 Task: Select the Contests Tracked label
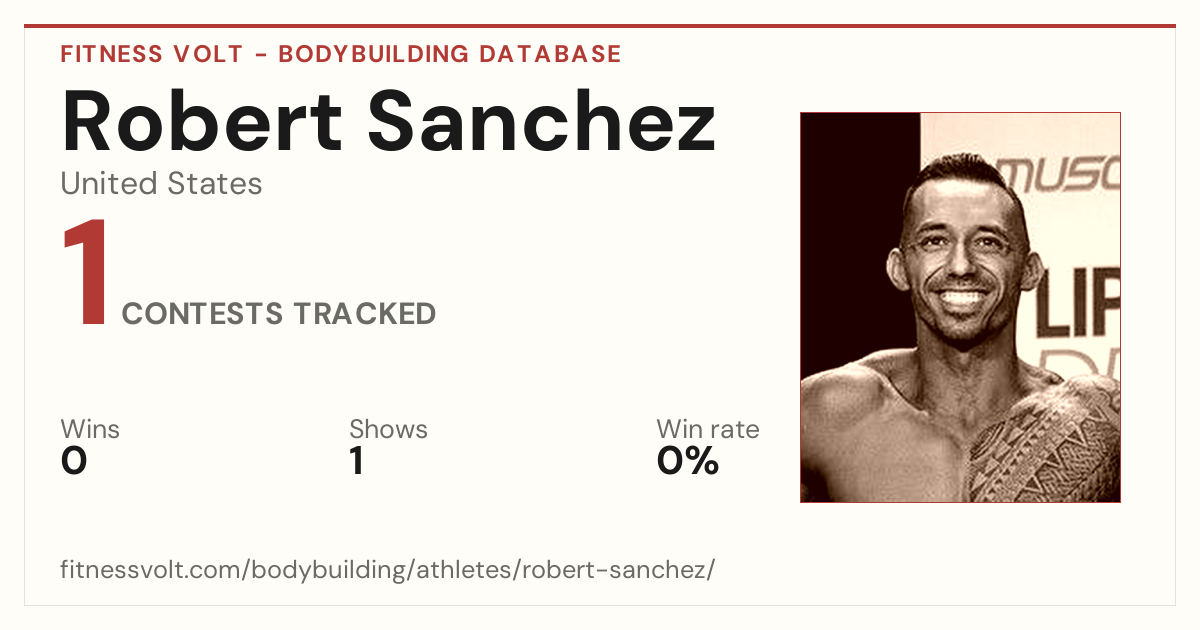tap(279, 314)
